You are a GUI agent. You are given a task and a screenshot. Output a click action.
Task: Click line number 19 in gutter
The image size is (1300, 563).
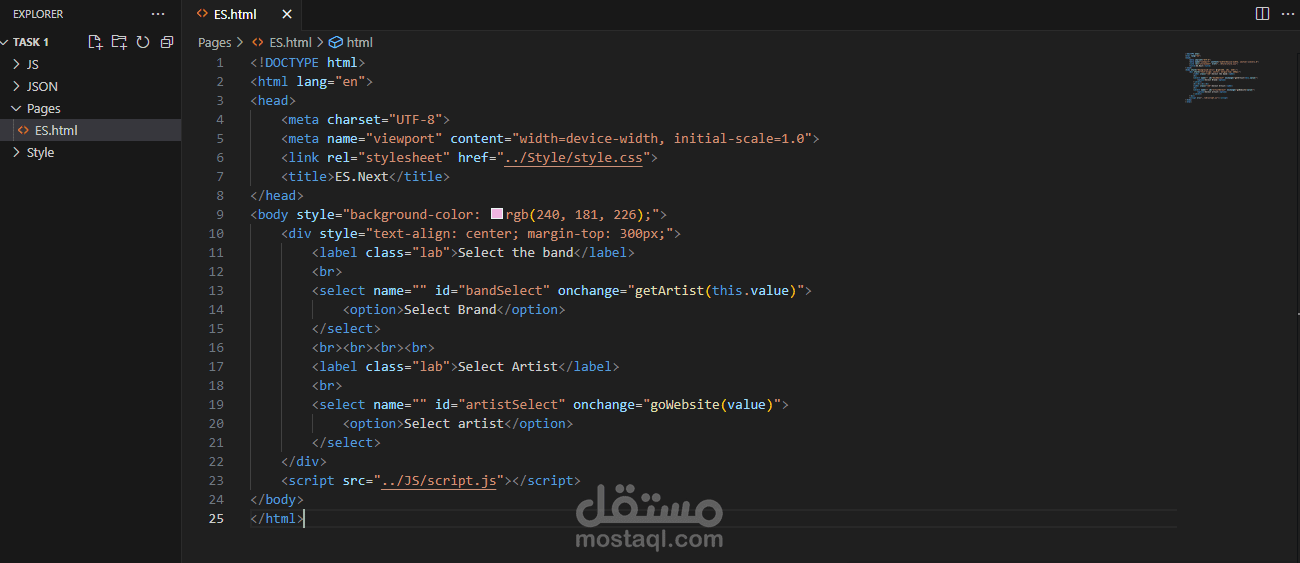[216, 404]
